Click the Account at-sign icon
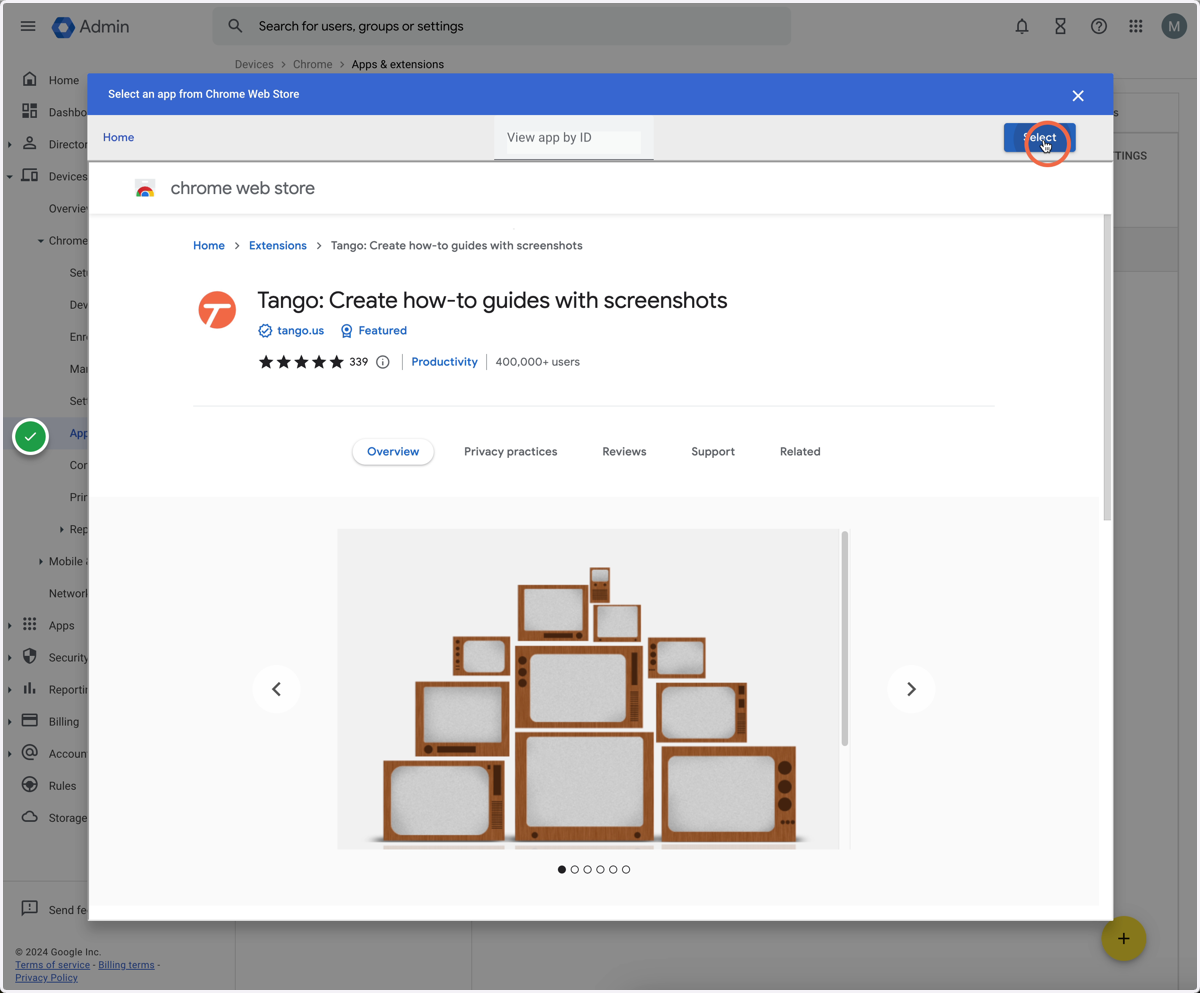This screenshot has height=993, width=1200. click(x=30, y=752)
